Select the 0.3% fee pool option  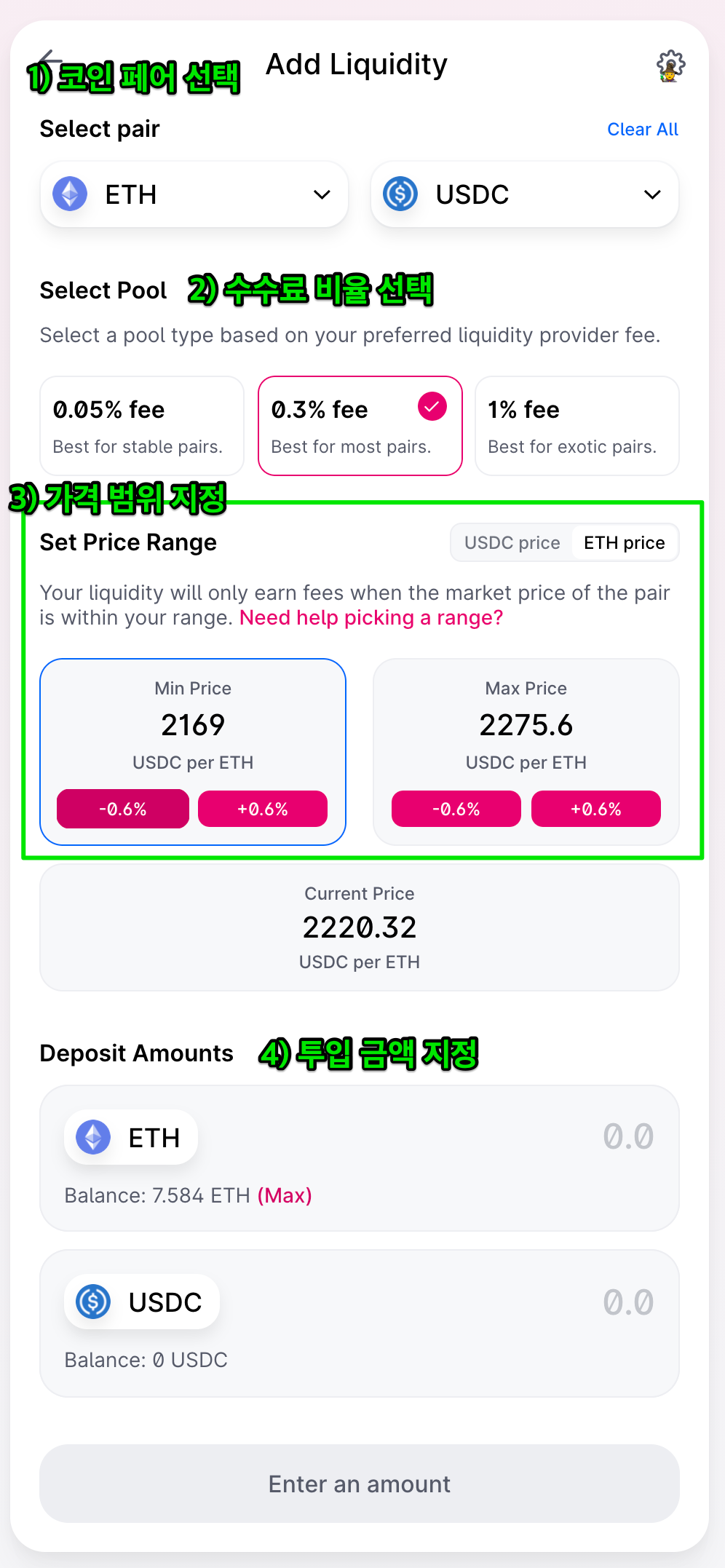point(360,426)
